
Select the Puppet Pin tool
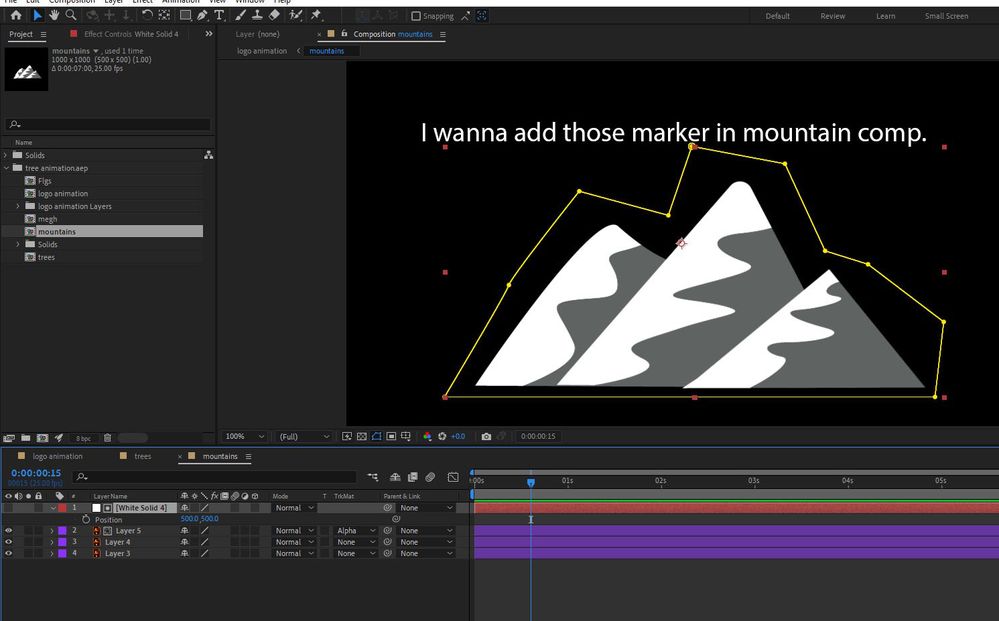tap(316, 15)
